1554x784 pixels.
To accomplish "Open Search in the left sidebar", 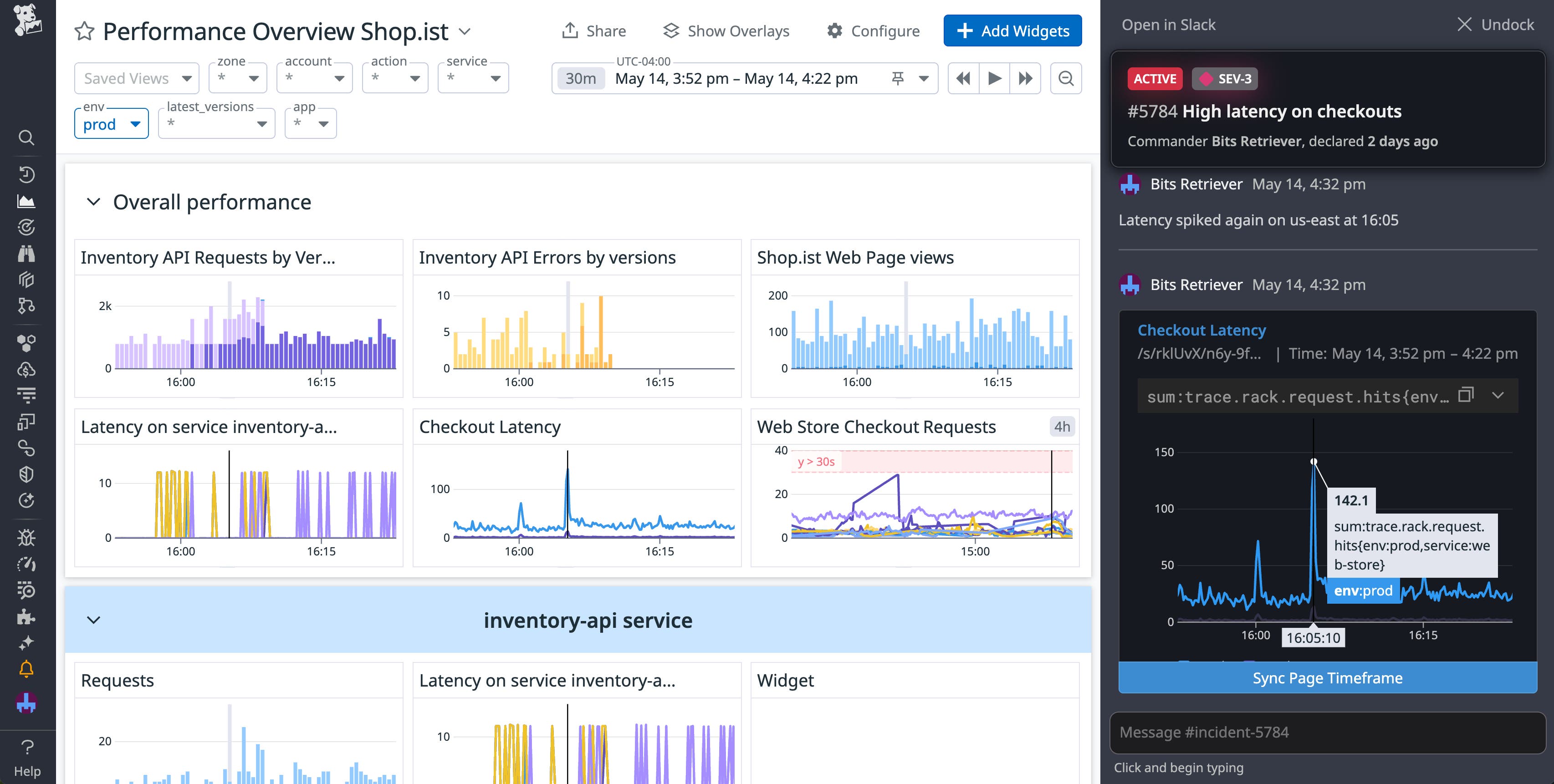I will coord(26,137).
